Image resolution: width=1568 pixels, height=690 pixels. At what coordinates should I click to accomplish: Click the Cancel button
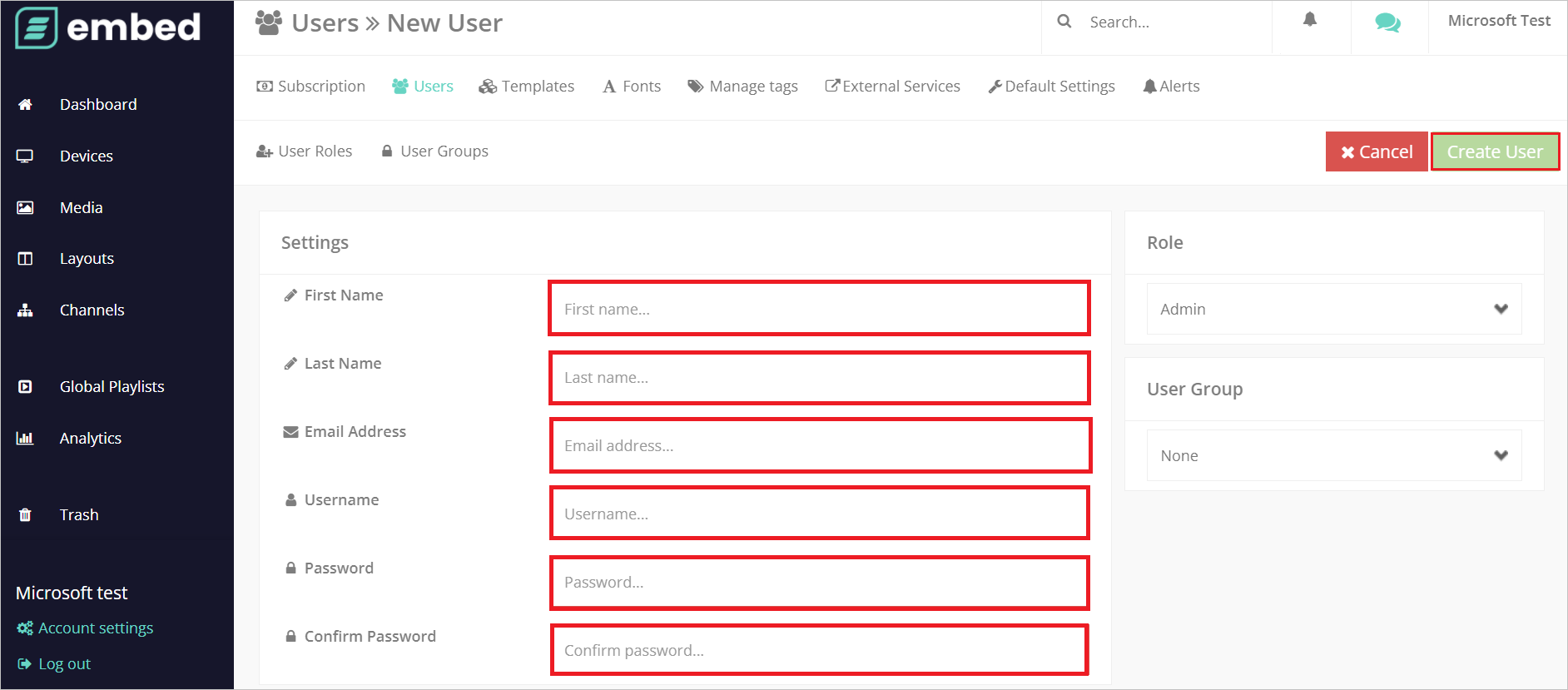tap(1377, 152)
